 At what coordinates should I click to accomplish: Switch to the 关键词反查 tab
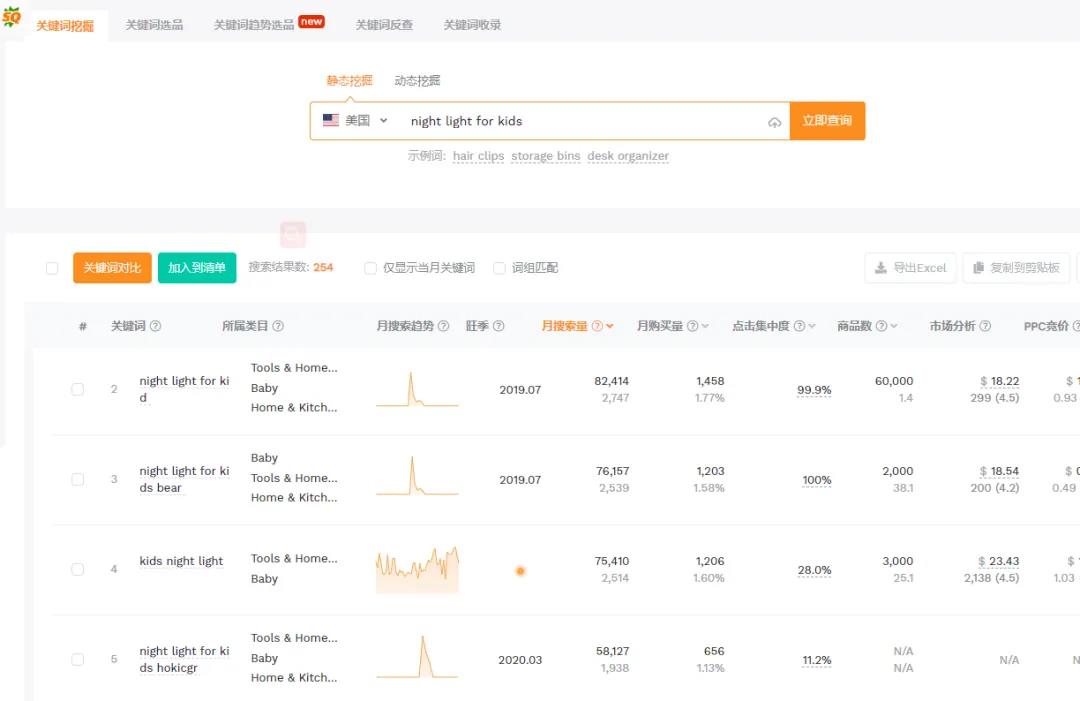point(384,23)
